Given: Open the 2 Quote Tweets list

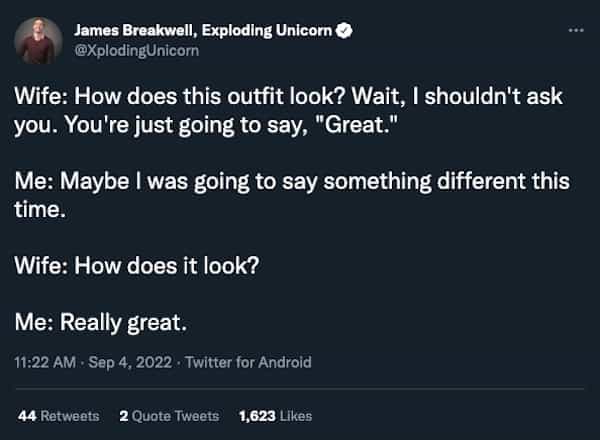Looking at the screenshot, I should coord(169,415).
